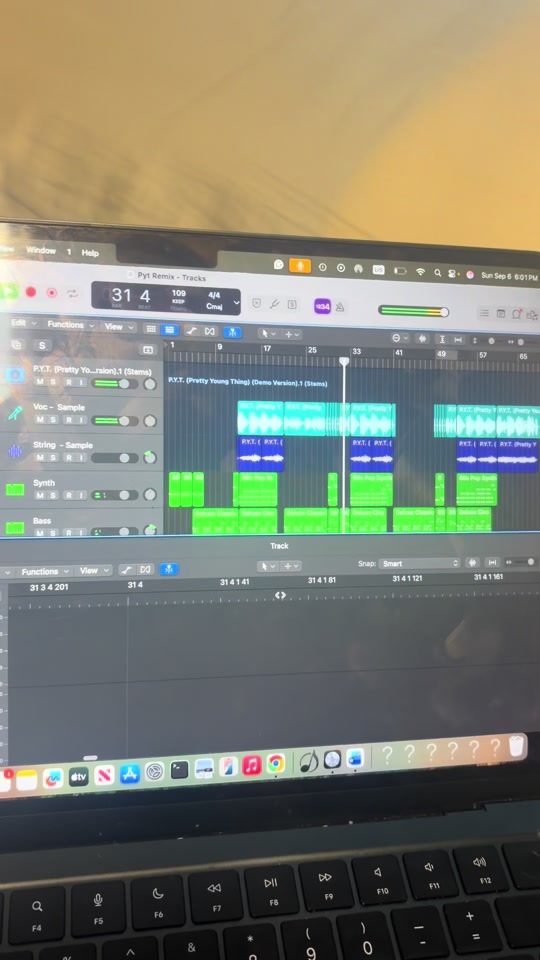Click the global Solo S button above track headers
This screenshot has width=540, height=960.
coord(42,346)
